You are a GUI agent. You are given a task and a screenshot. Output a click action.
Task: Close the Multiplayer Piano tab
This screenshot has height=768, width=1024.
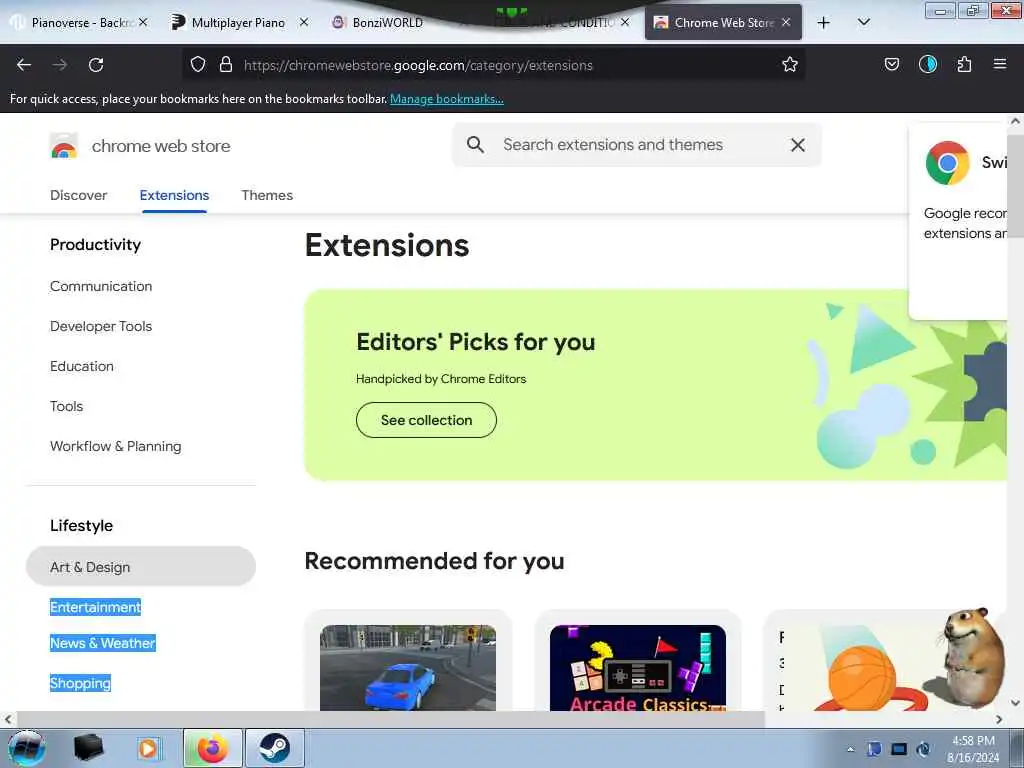click(x=304, y=22)
